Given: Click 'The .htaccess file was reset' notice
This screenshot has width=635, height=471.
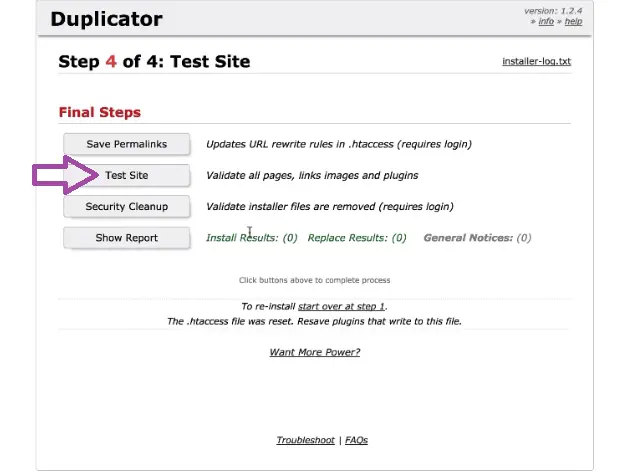Looking at the screenshot, I should click(314, 322).
